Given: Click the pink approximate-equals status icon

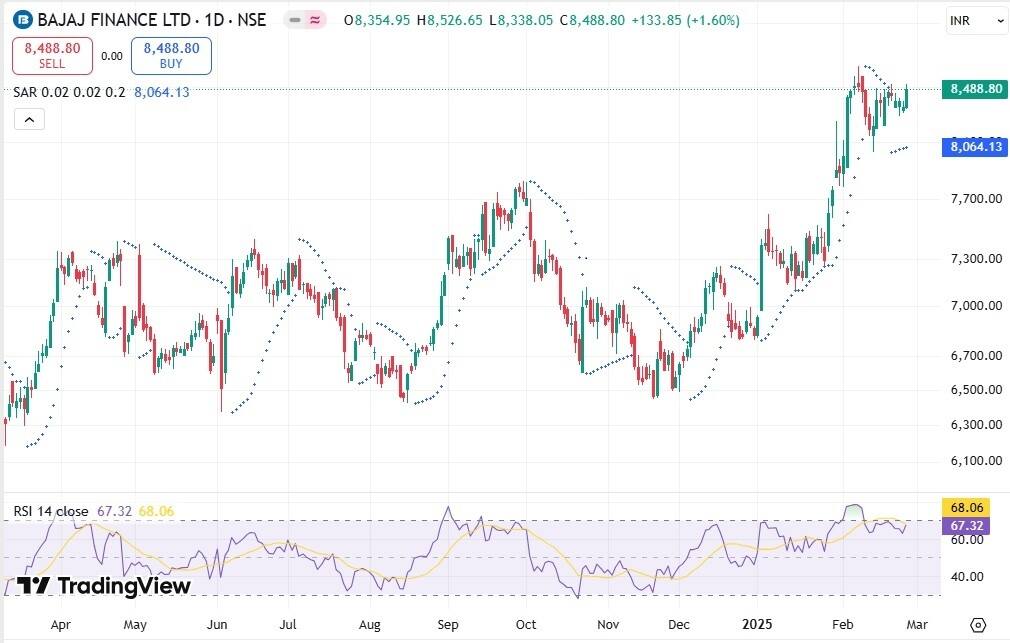Looking at the screenshot, I should pos(316,20).
